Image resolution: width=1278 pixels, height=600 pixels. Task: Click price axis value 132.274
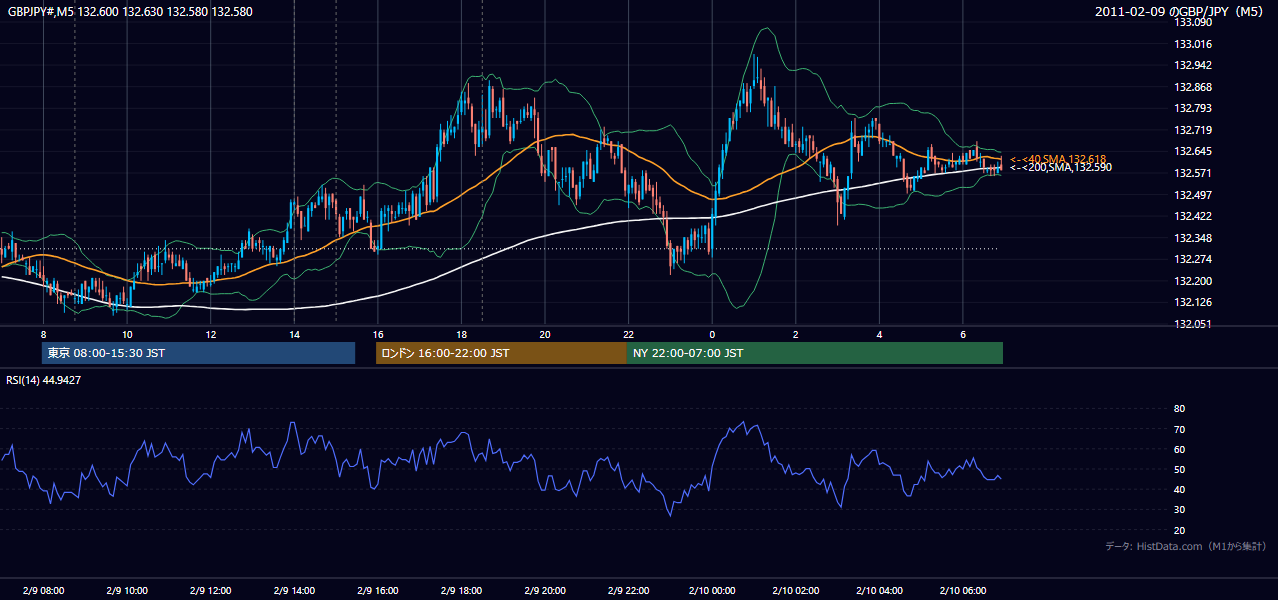[x=1193, y=259]
